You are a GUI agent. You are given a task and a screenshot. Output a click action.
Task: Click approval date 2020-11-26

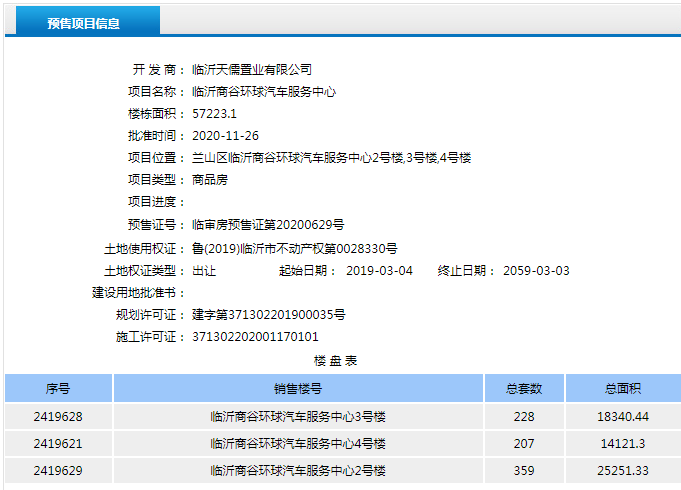(225, 136)
